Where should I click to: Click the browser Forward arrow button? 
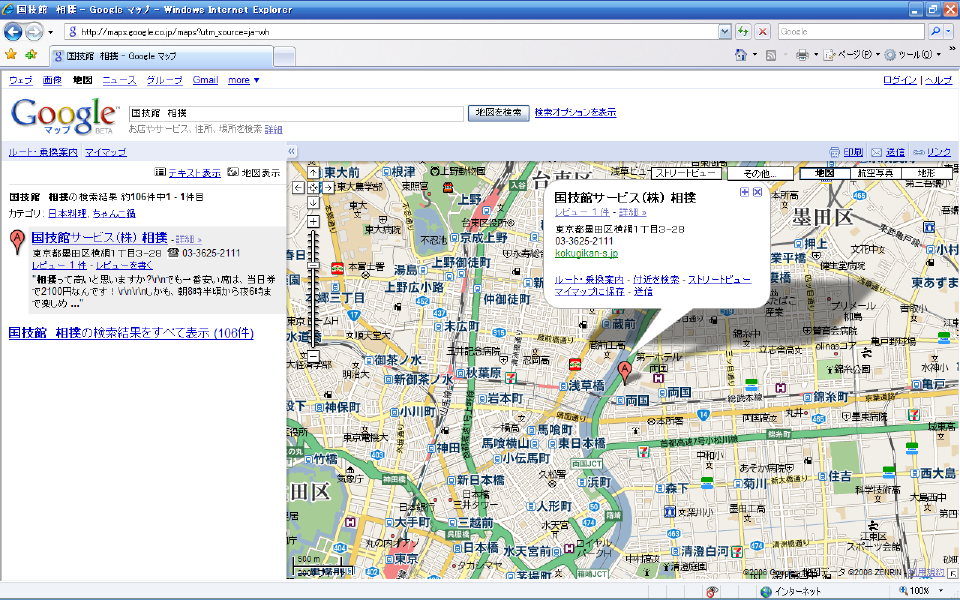(x=34, y=31)
